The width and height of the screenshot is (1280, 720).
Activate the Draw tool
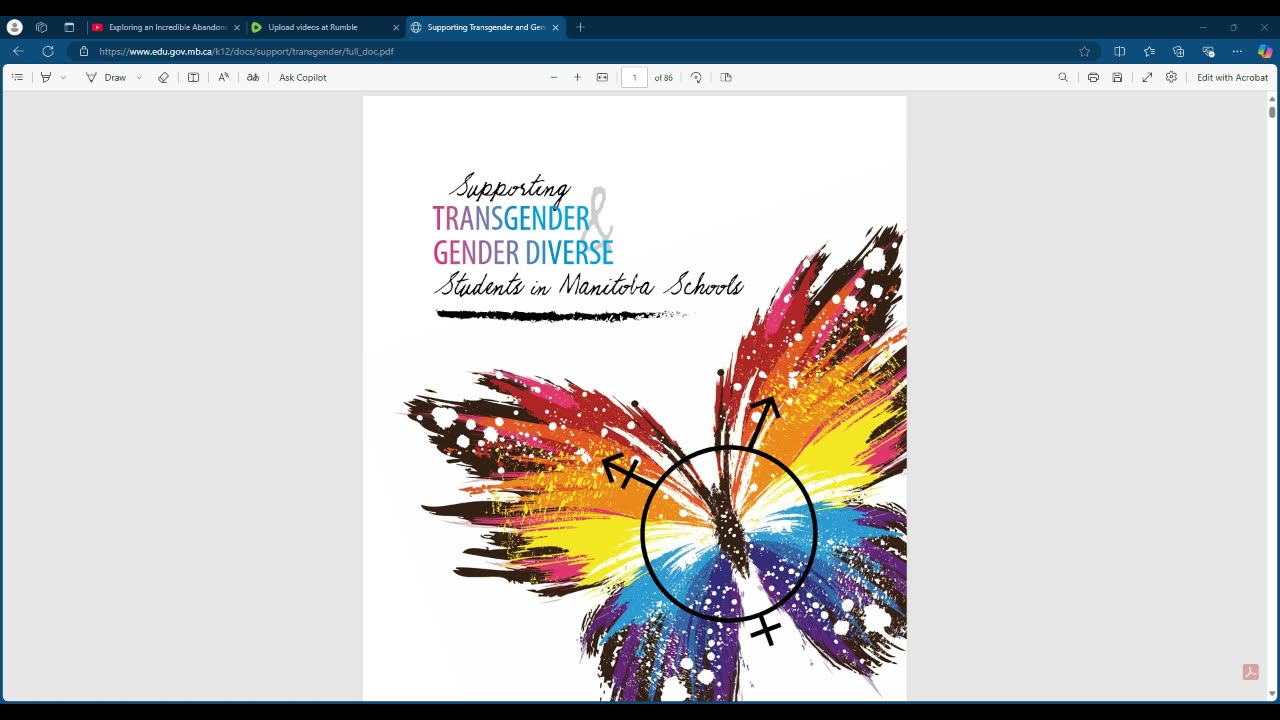click(107, 77)
